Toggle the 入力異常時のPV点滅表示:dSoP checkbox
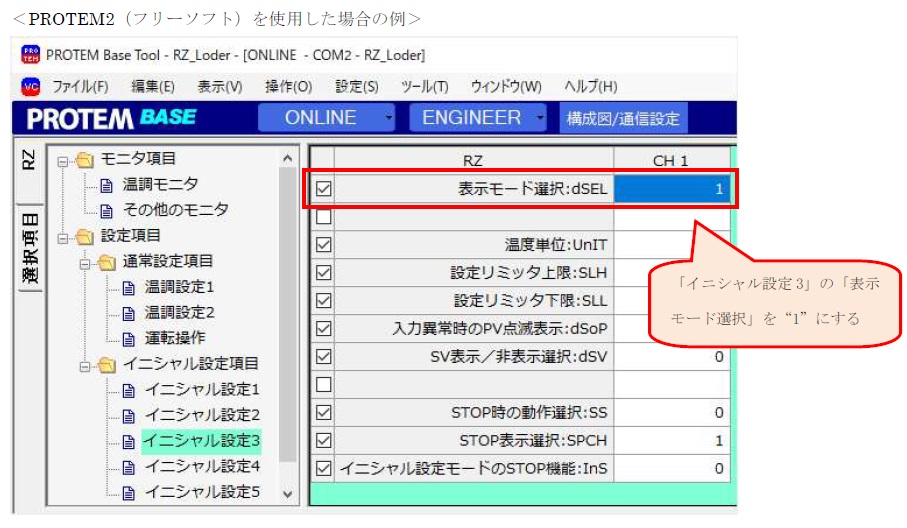Viewport: 907px width, 528px height. pyautogui.click(x=323, y=328)
